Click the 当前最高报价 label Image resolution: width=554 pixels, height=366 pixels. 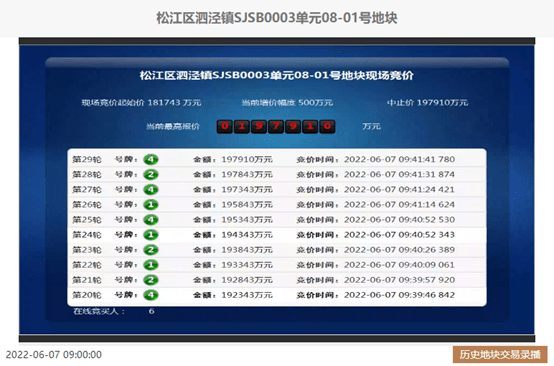coord(173,126)
